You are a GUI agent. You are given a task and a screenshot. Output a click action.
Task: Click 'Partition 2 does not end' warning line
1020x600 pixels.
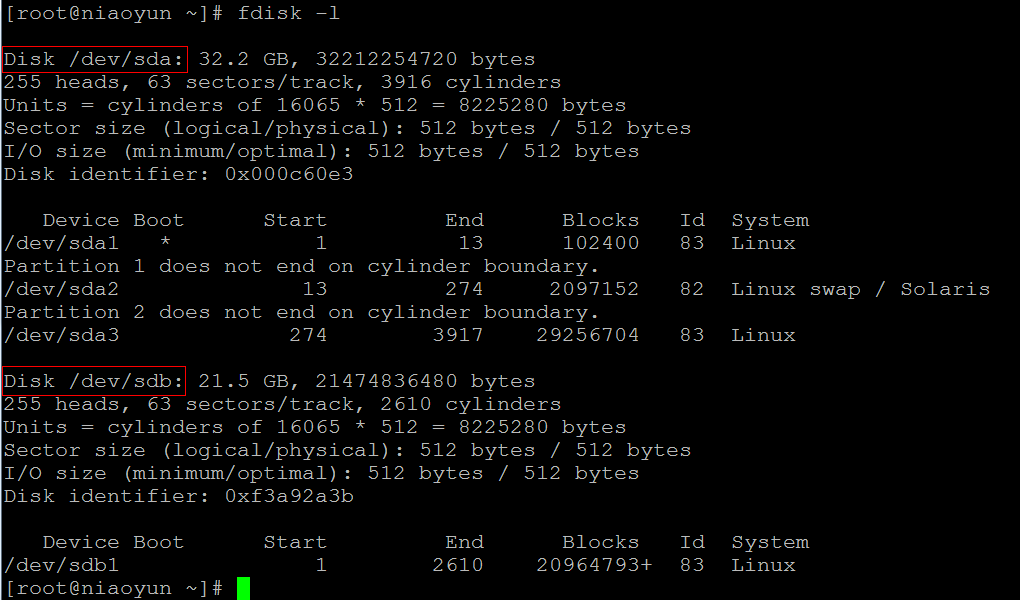point(301,312)
